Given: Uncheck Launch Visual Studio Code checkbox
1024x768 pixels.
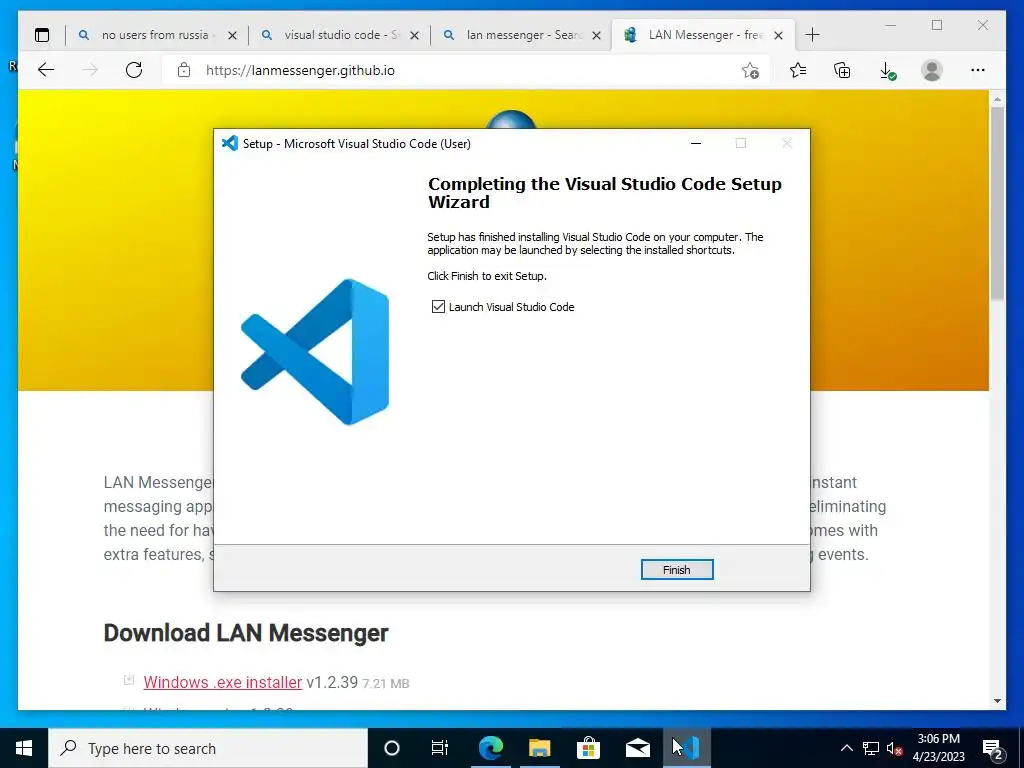Looking at the screenshot, I should (438, 307).
